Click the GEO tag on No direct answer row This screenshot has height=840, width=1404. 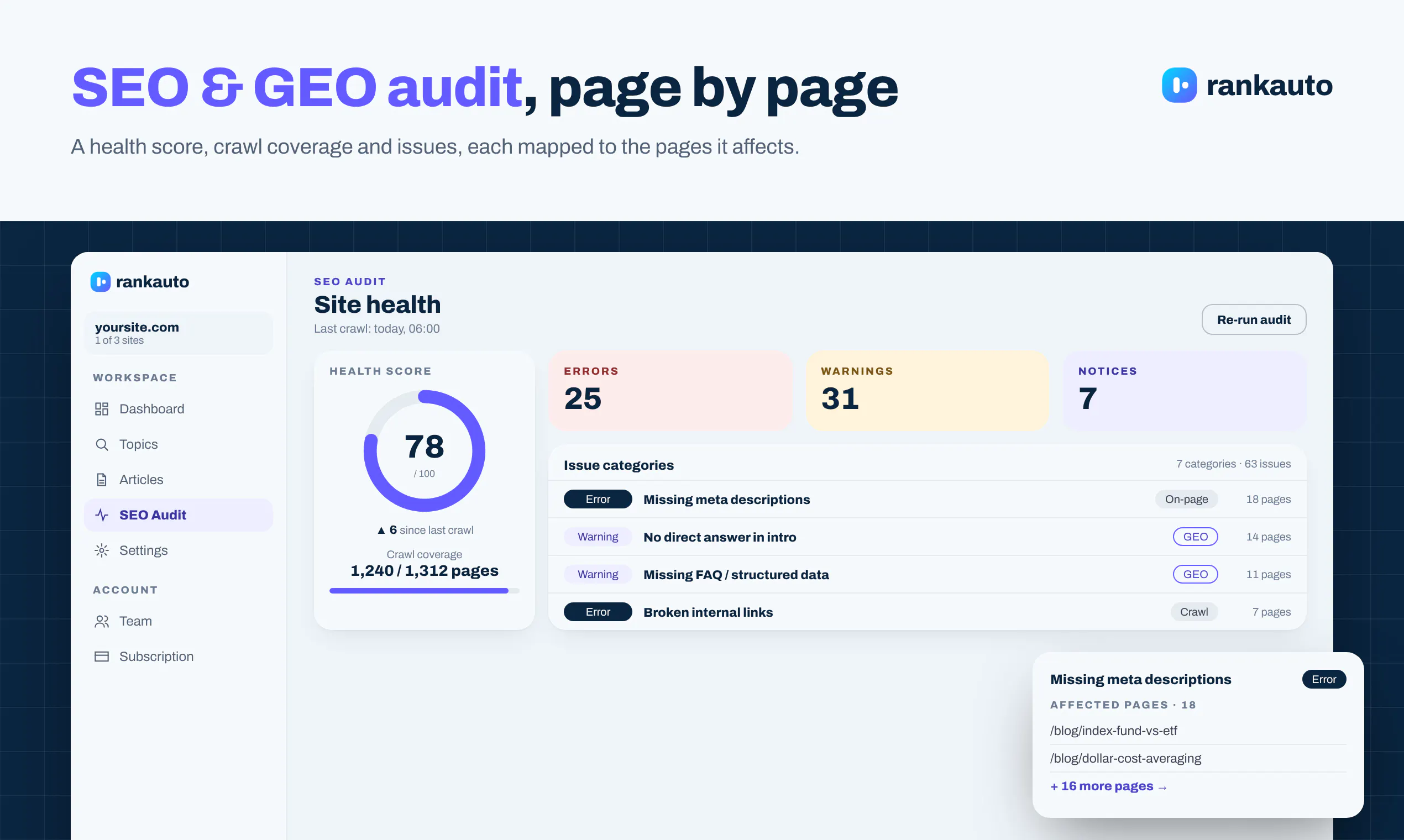(1195, 537)
